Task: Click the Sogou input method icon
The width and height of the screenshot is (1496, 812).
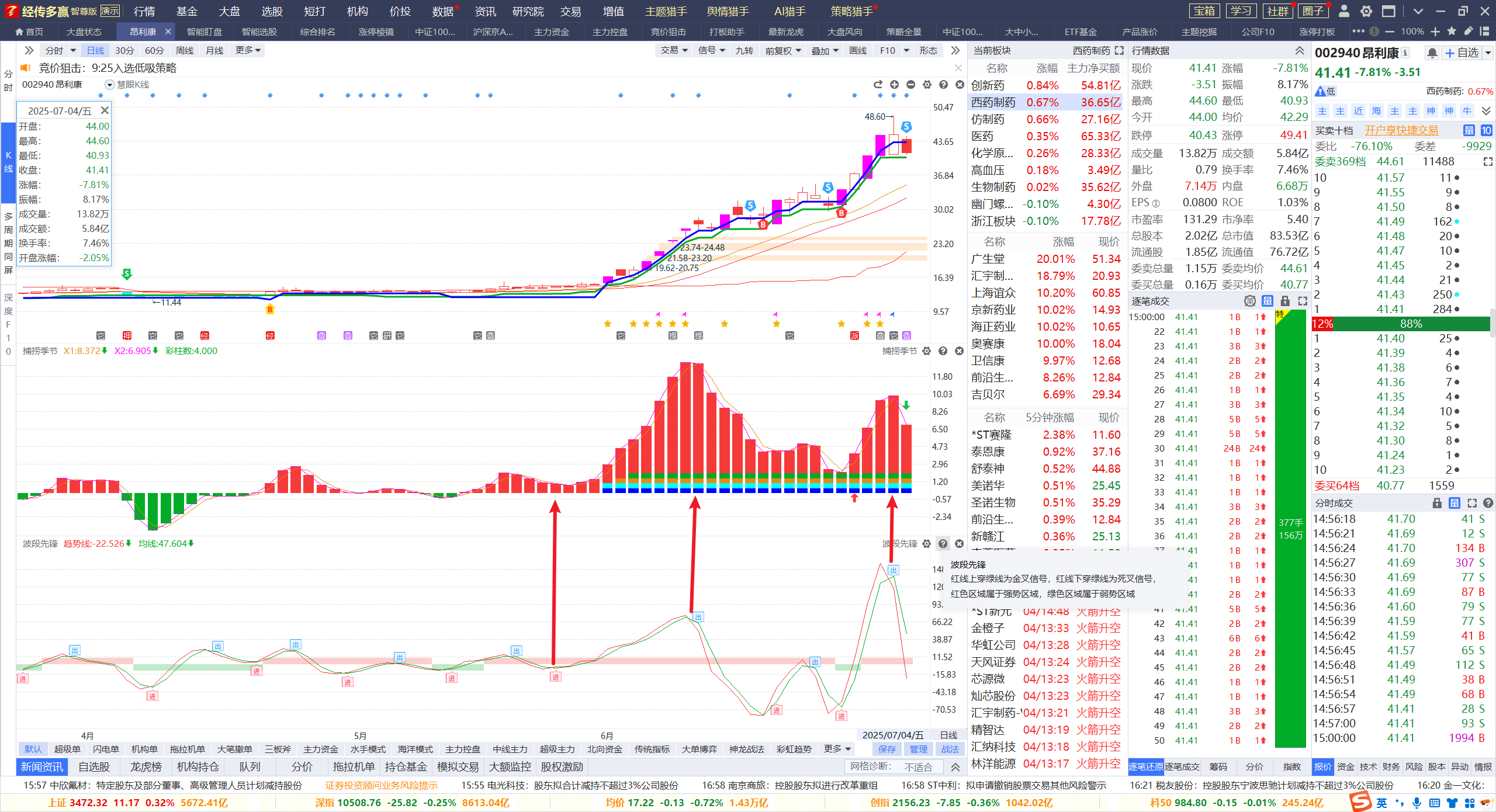Action: pyautogui.click(x=1361, y=802)
